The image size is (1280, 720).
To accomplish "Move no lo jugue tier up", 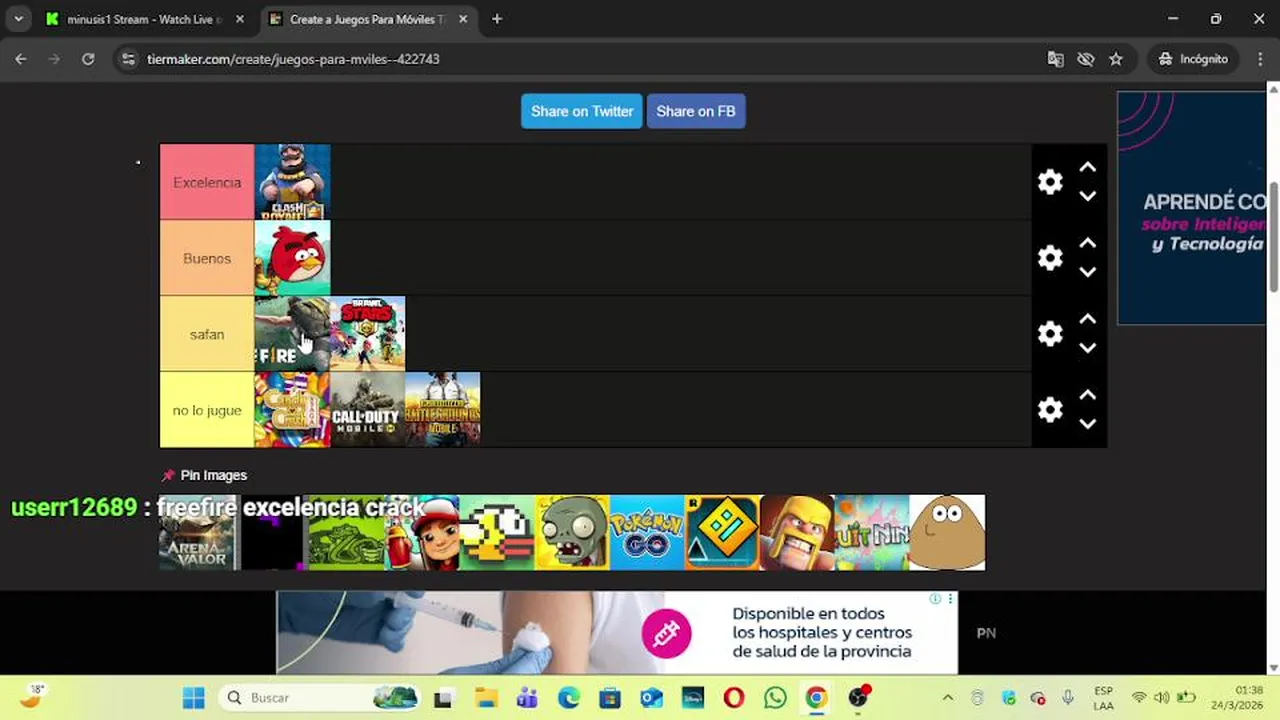I will [1088, 396].
